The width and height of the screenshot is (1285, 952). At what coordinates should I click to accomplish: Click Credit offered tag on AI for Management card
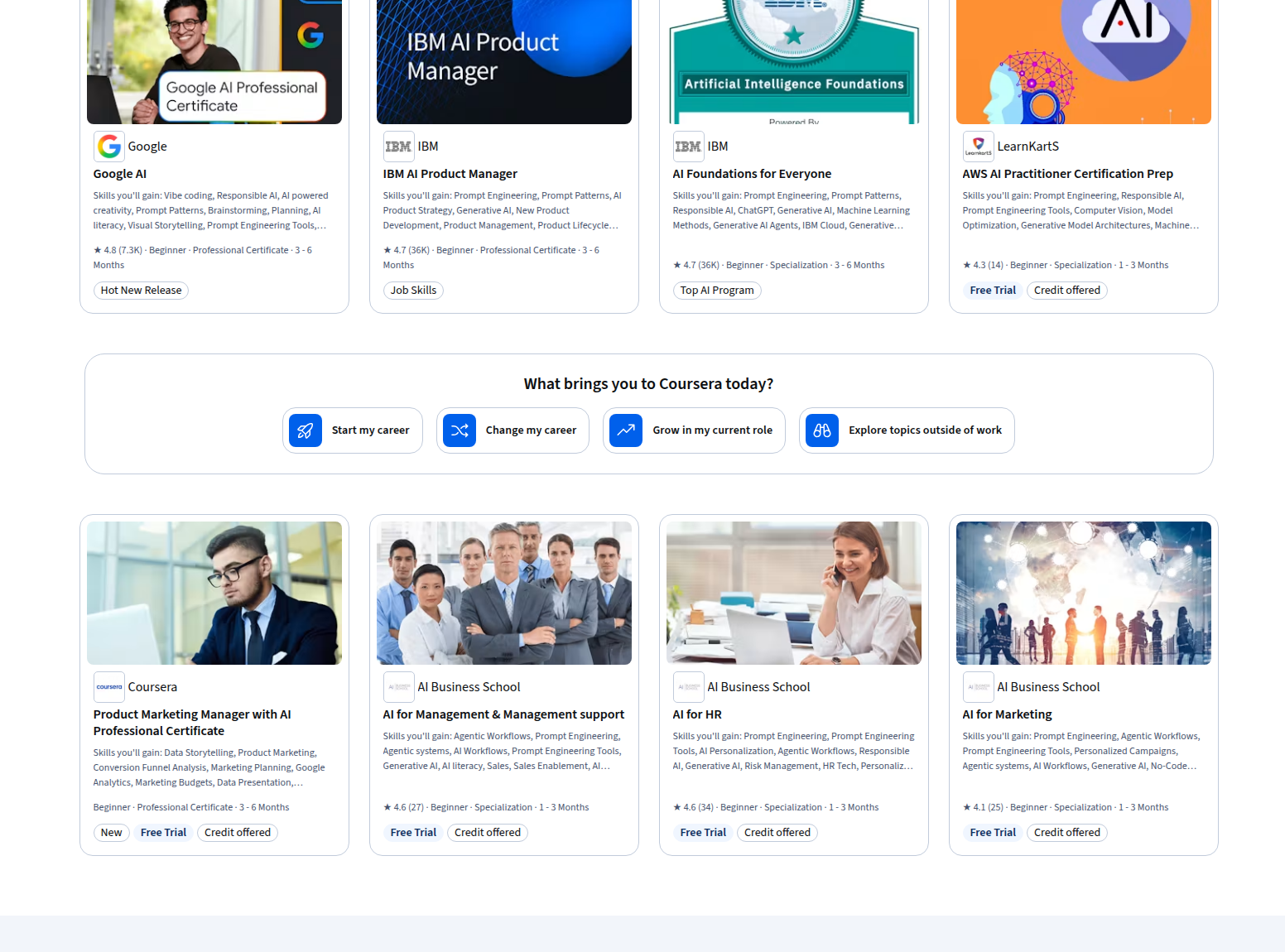tap(488, 833)
